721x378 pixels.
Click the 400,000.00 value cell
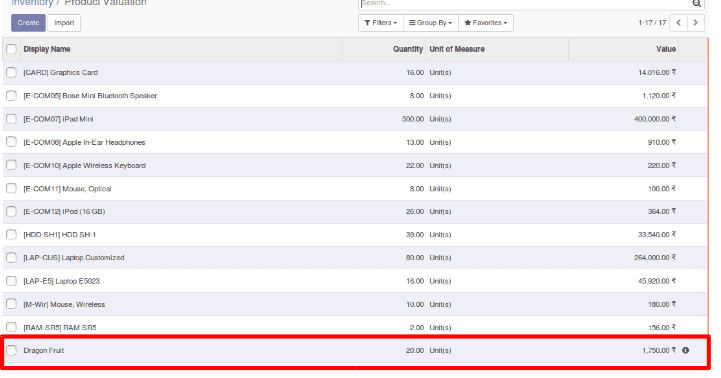pos(655,119)
